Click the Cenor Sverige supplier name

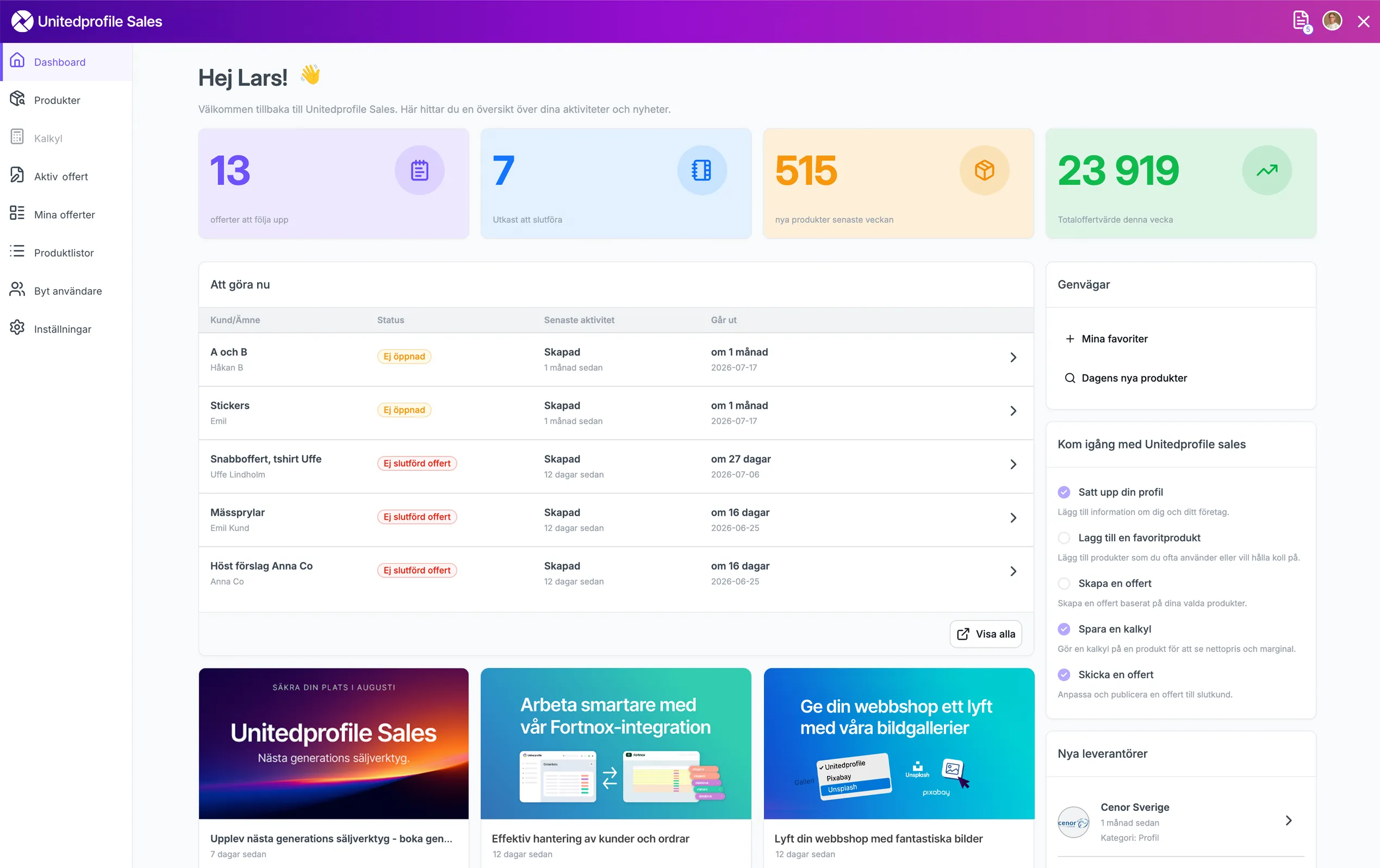[x=1135, y=807]
